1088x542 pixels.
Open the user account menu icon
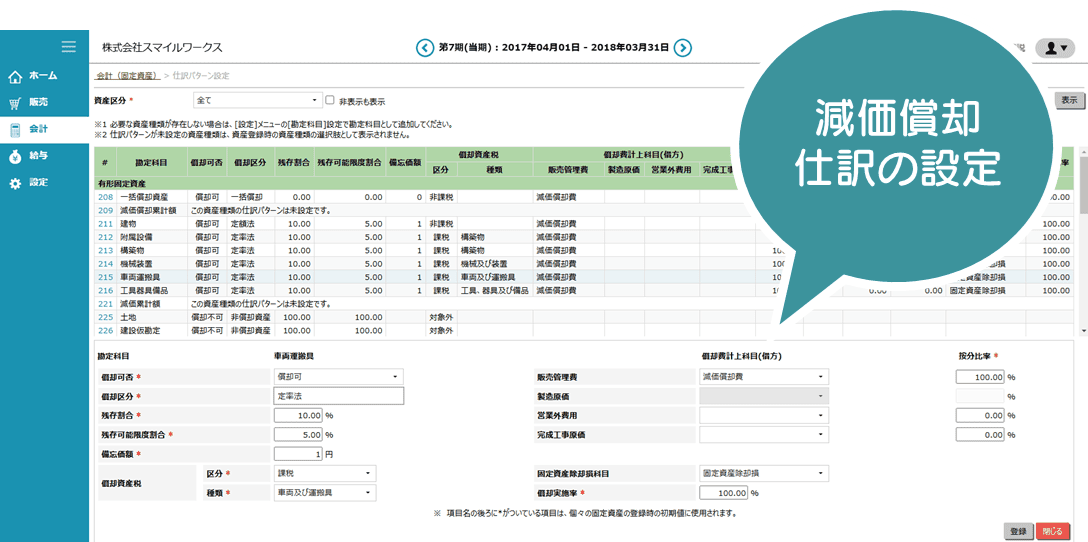[x=1055, y=47]
